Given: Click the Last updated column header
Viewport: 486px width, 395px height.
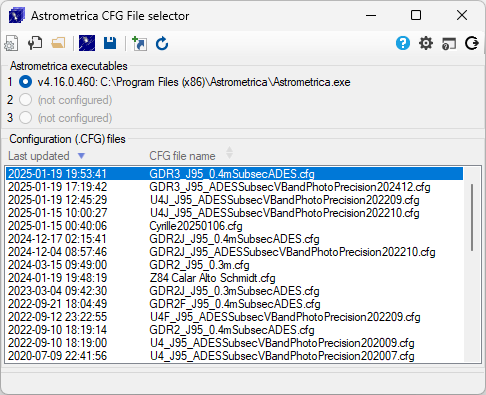Looking at the screenshot, I should tap(39, 156).
